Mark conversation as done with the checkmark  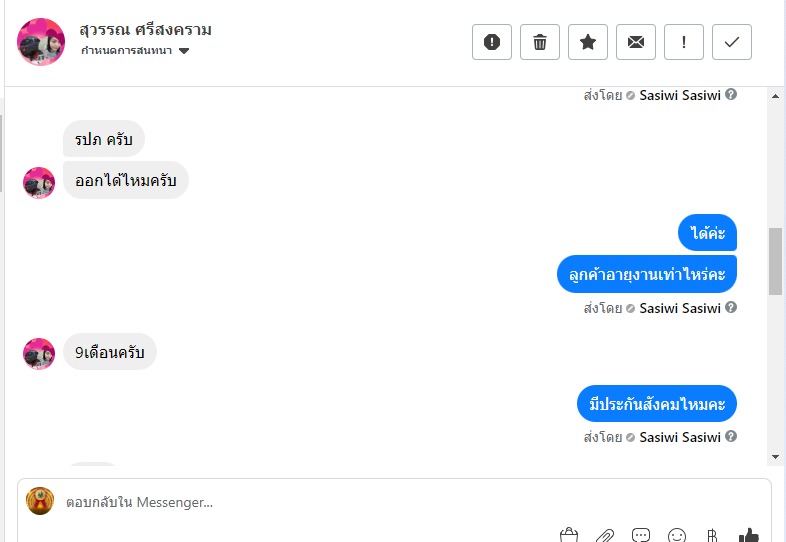(732, 42)
